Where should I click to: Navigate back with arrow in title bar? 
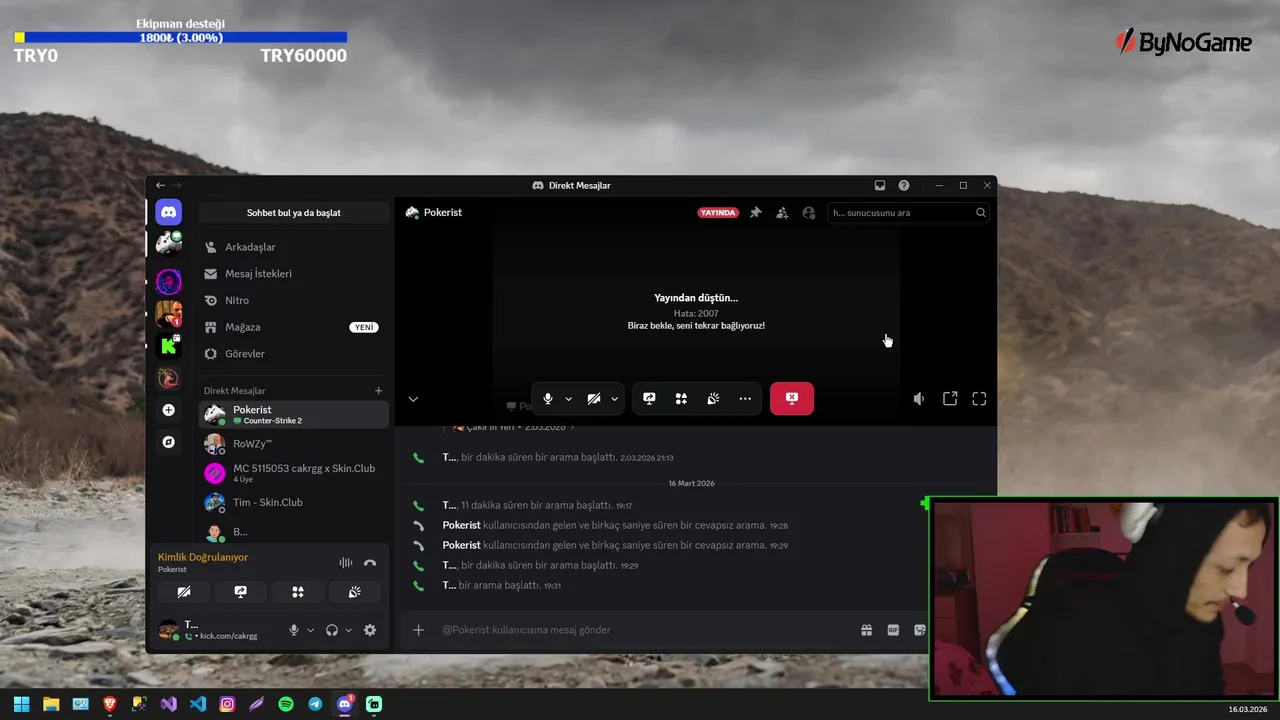pyautogui.click(x=160, y=186)
